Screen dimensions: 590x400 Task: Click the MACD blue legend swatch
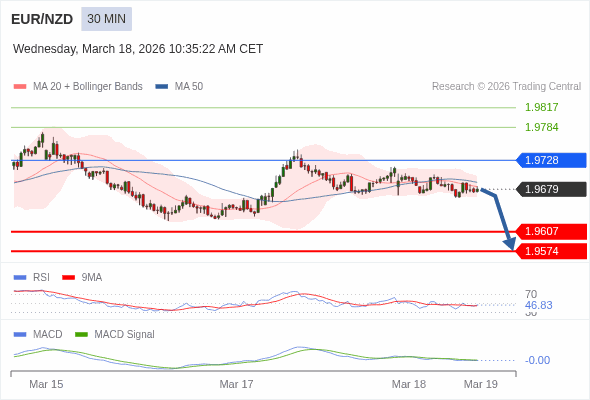click(20, 335)
